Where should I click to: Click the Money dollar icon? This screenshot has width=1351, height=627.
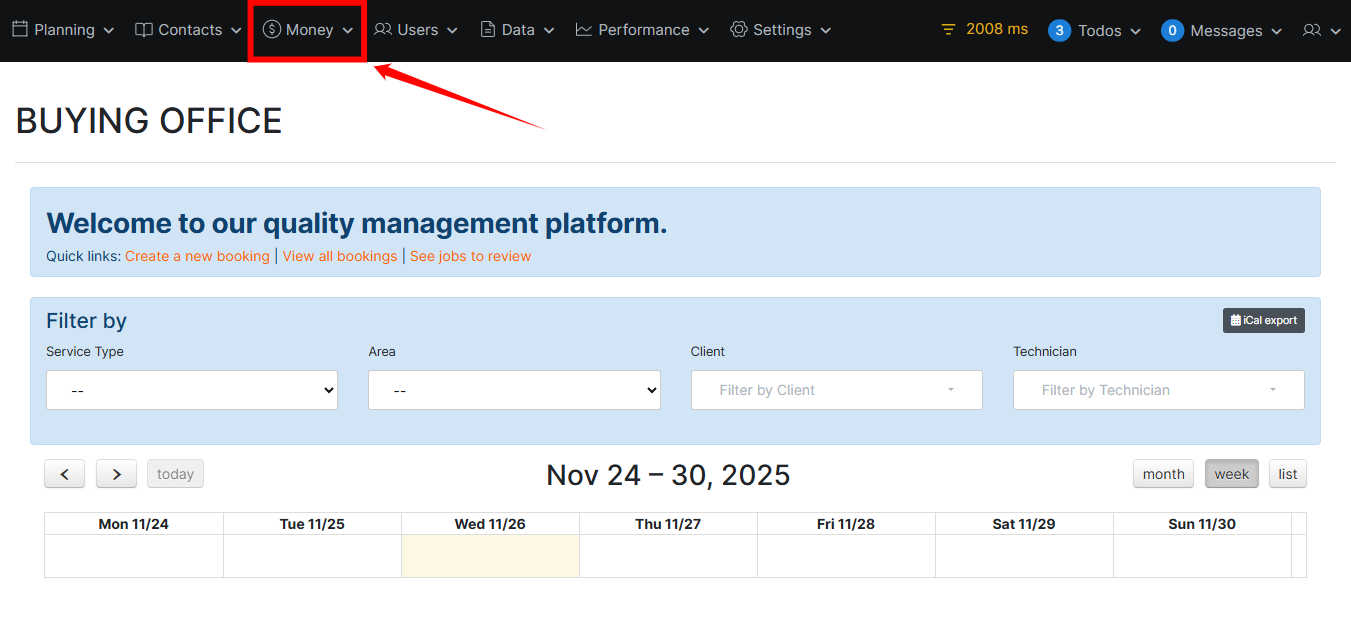click(x=271, y=30)
